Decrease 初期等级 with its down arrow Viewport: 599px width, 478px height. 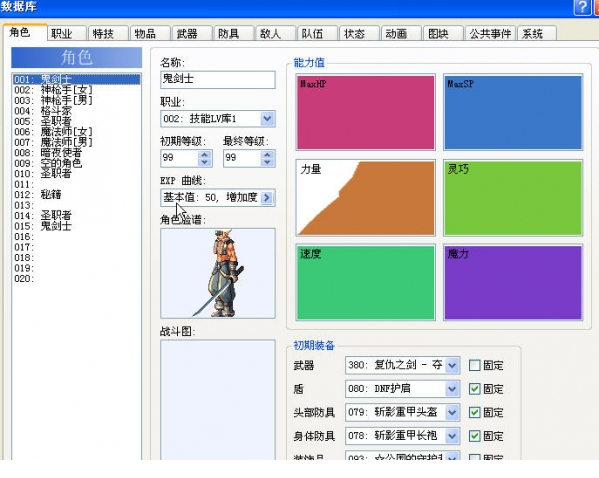(x=205, y=162)
